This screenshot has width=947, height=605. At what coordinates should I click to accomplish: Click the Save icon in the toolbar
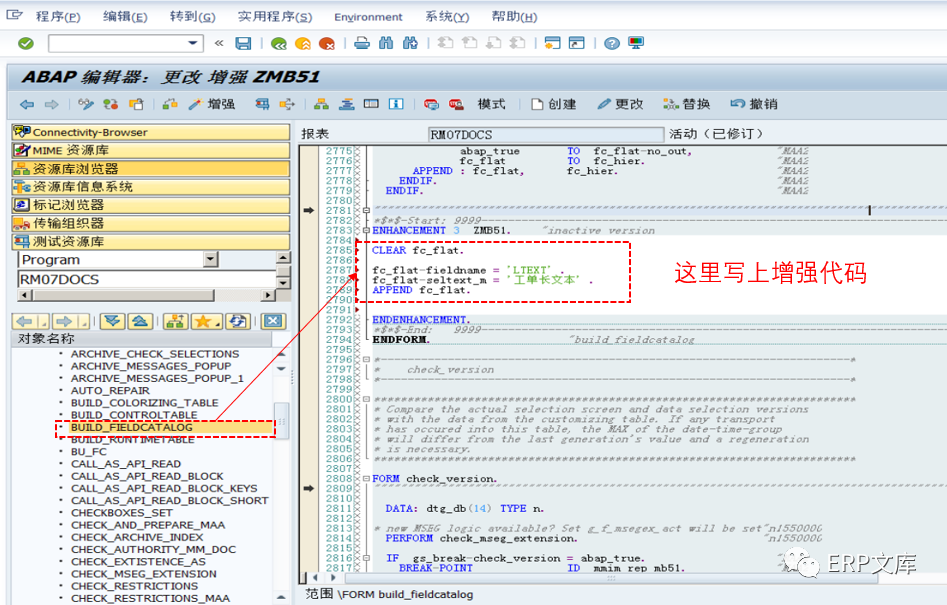(x=243, y=42)
